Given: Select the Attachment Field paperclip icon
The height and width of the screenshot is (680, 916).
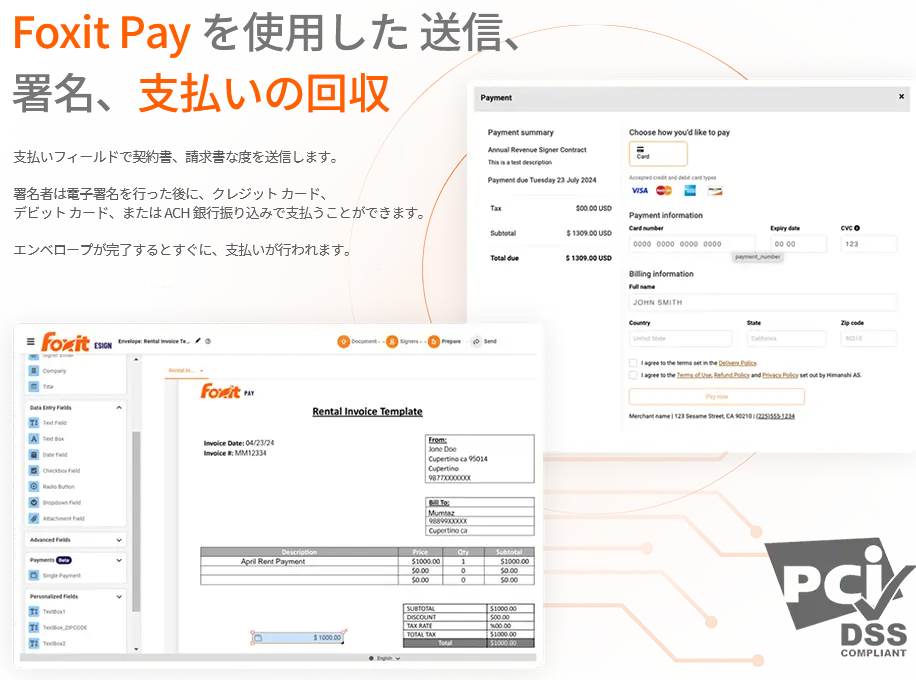Looking at the screenshot, I should coord(34,518).
